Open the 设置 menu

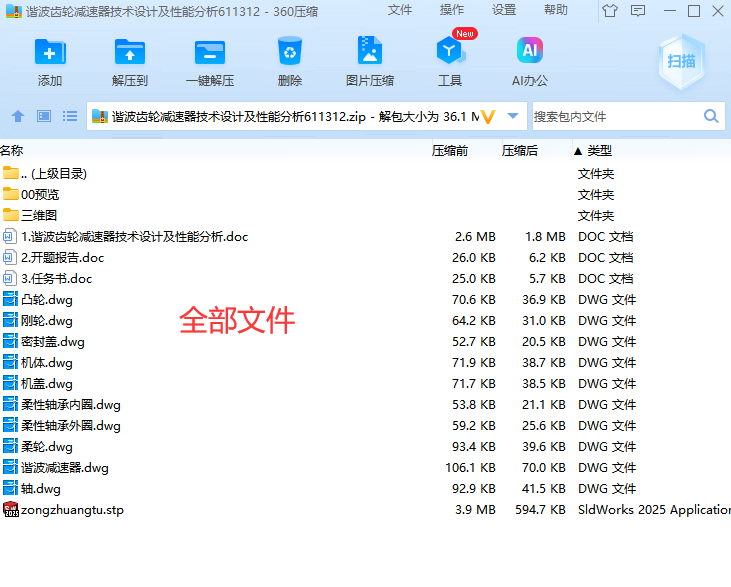tap(504, 10)
